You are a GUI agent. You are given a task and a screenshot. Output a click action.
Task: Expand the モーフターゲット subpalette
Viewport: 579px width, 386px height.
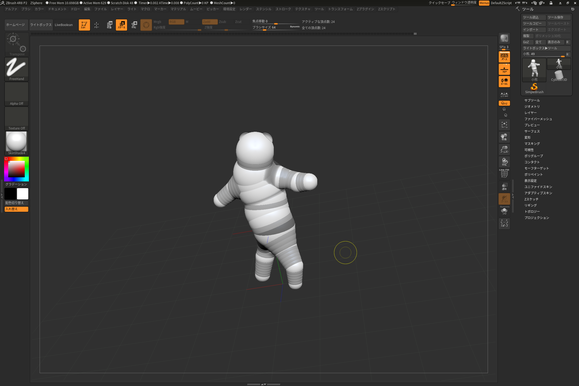point(536,168)
